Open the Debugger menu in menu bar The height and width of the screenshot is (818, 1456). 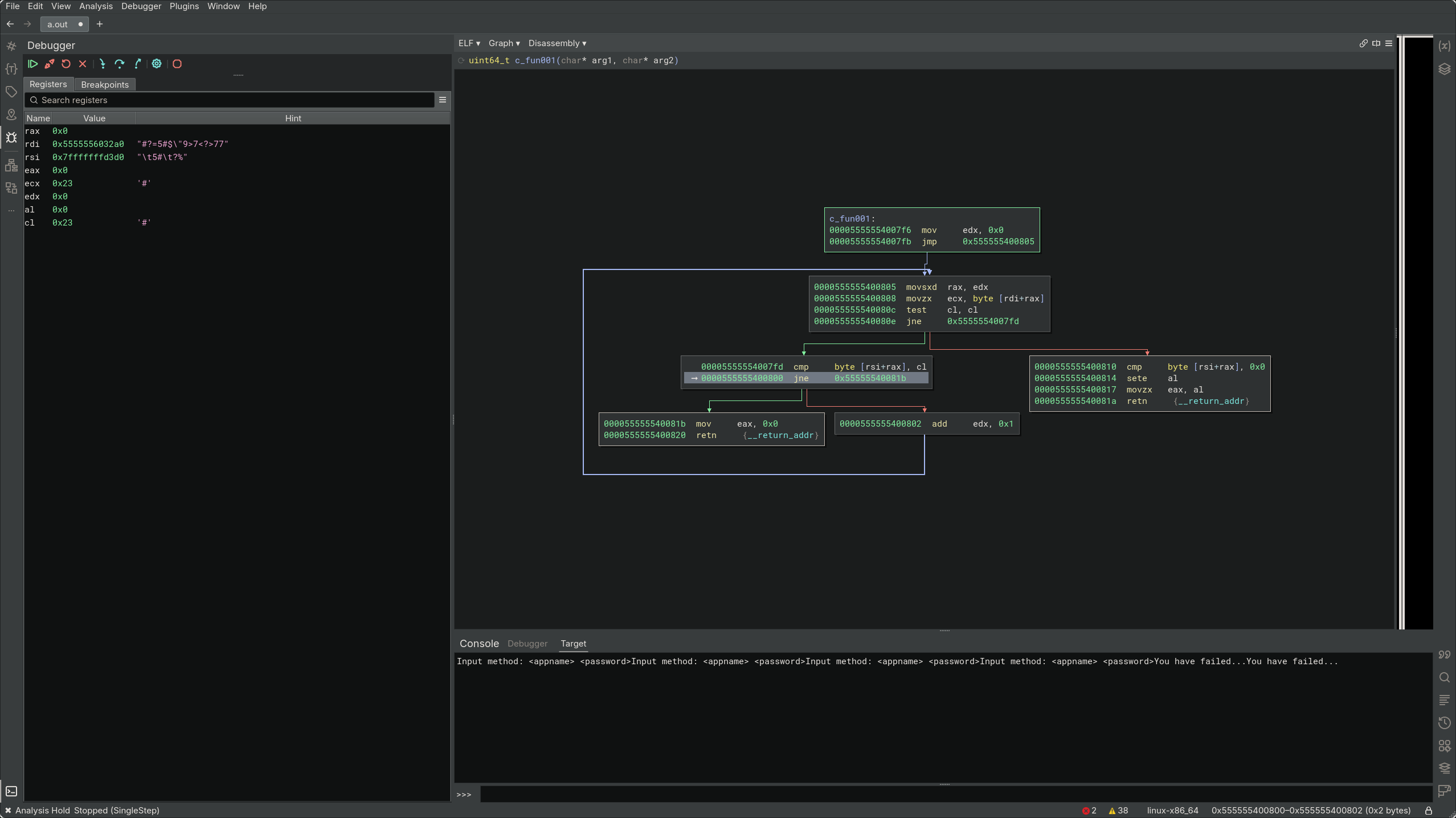(141, 6)
